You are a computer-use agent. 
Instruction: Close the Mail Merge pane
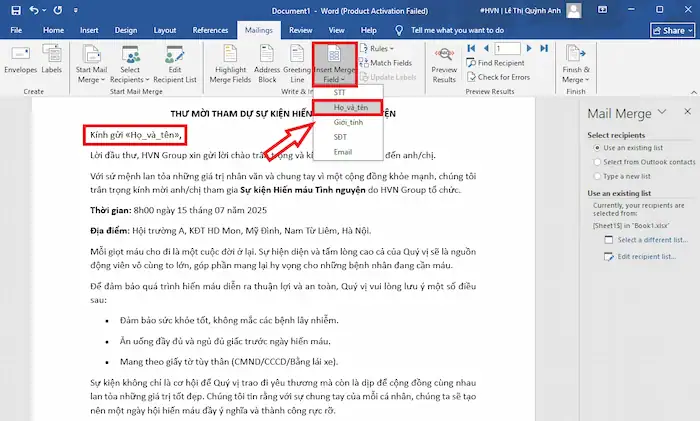687,114
